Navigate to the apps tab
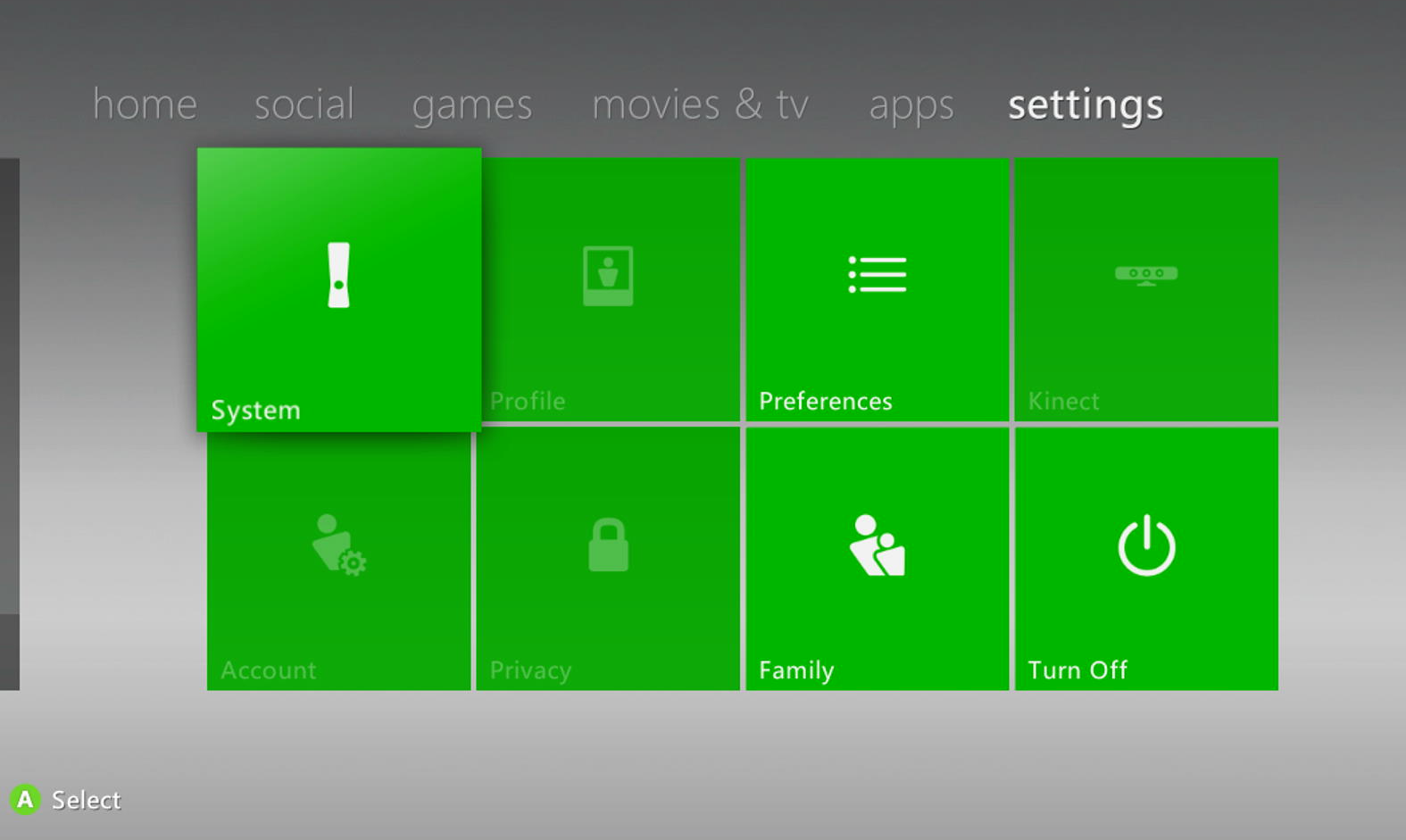Image resolution: width=1406 pixels, height=840 pixels. (911, 107)
